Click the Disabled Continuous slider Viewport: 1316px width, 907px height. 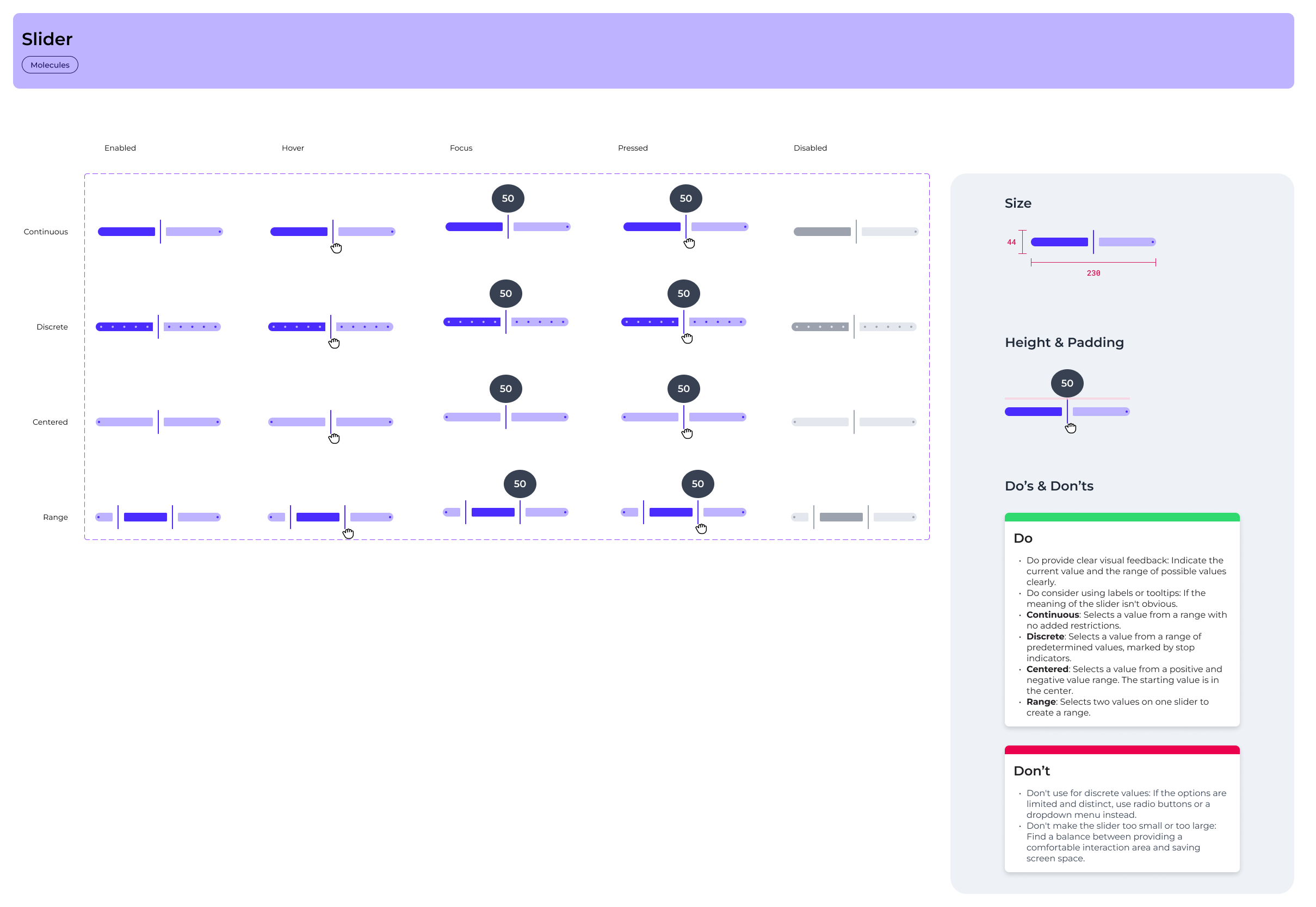click(856, 232)
